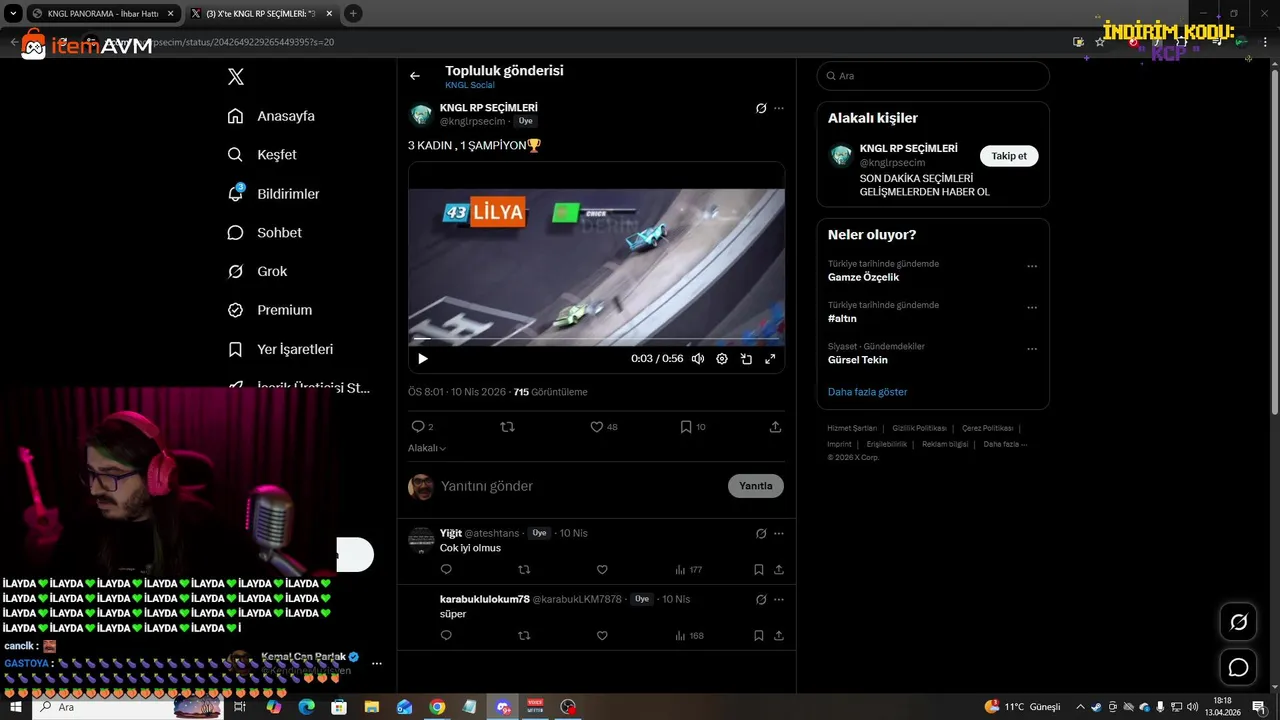Open options for #altın trend
The width and height of the screenshot is (1280, 720).
click(1032, 308)
